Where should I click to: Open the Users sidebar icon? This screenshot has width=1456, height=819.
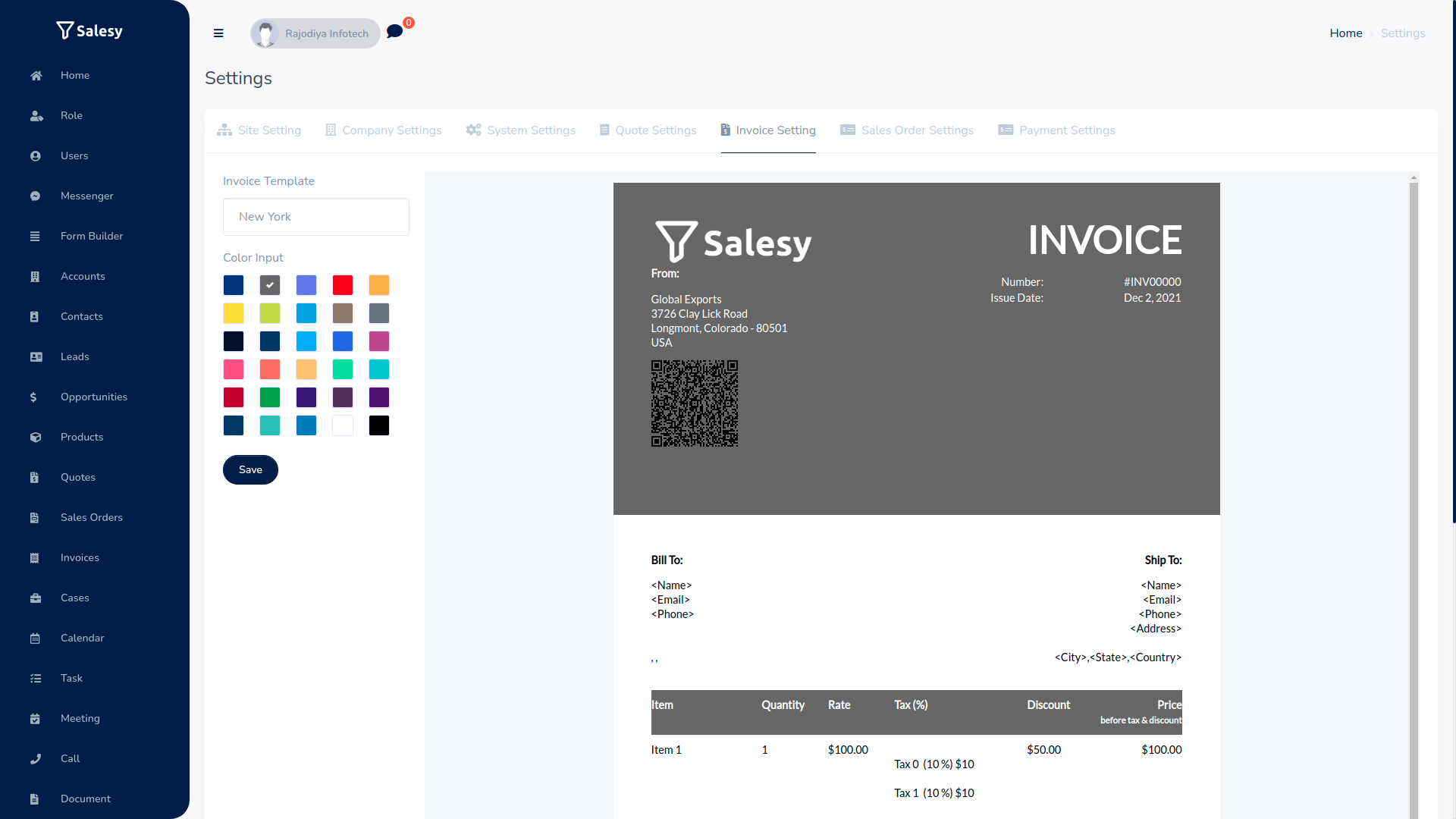(x=36, y=155)
